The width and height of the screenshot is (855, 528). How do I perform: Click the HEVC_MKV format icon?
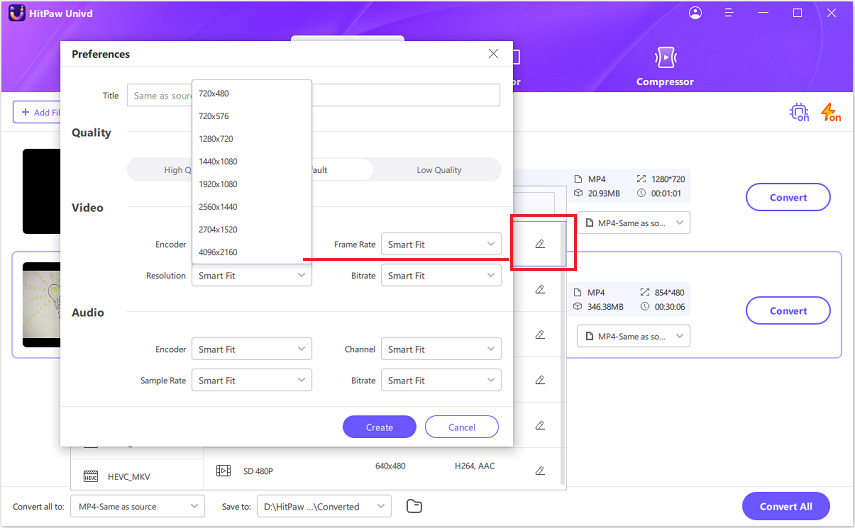point(91,477)
